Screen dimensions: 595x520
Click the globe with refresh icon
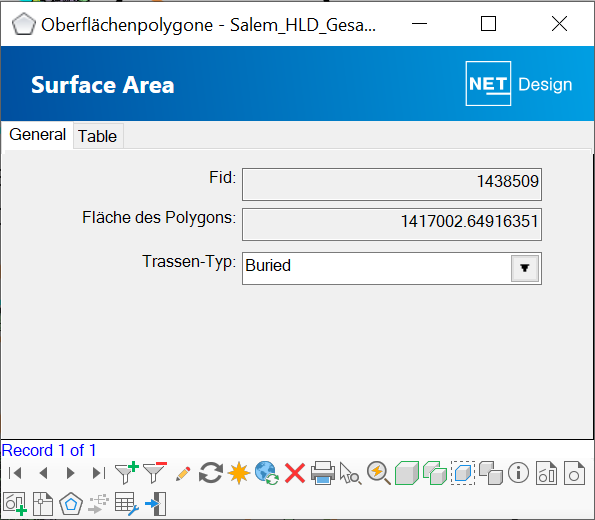pyautogui.click(x=267, y=473)
